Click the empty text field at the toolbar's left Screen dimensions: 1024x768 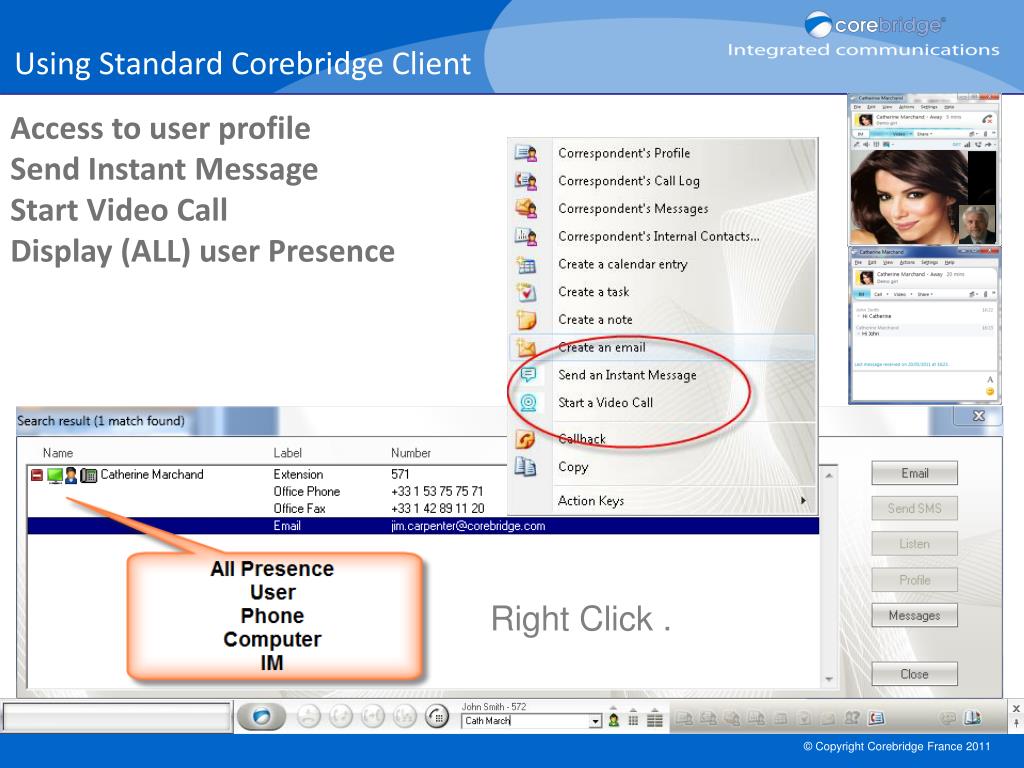[x=118, y=717]
